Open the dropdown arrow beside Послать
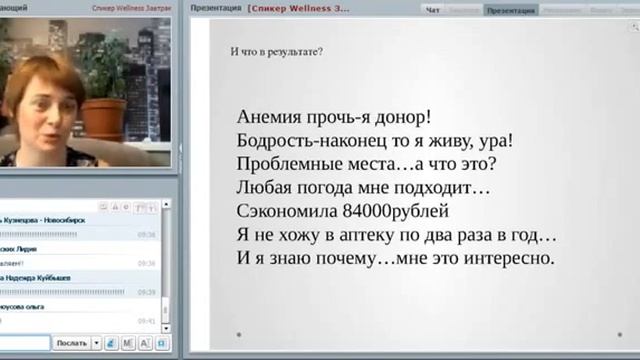640x360 pixels. 96,343
